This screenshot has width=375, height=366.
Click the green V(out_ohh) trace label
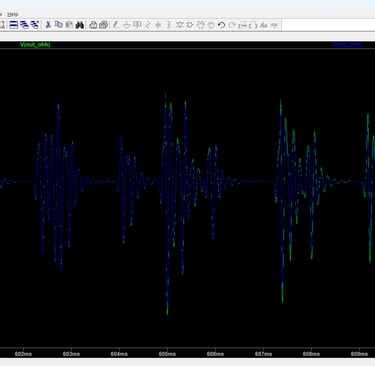pos(35,44)
